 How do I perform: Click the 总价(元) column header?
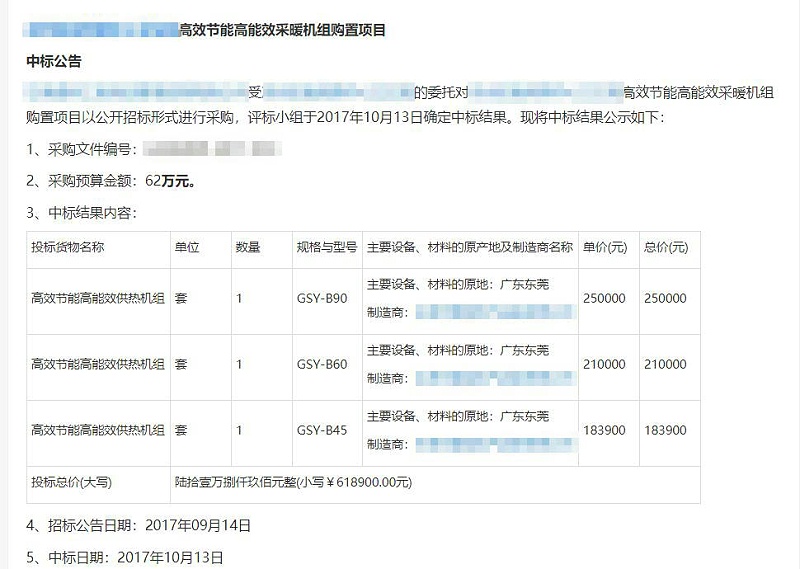[666, 247]
